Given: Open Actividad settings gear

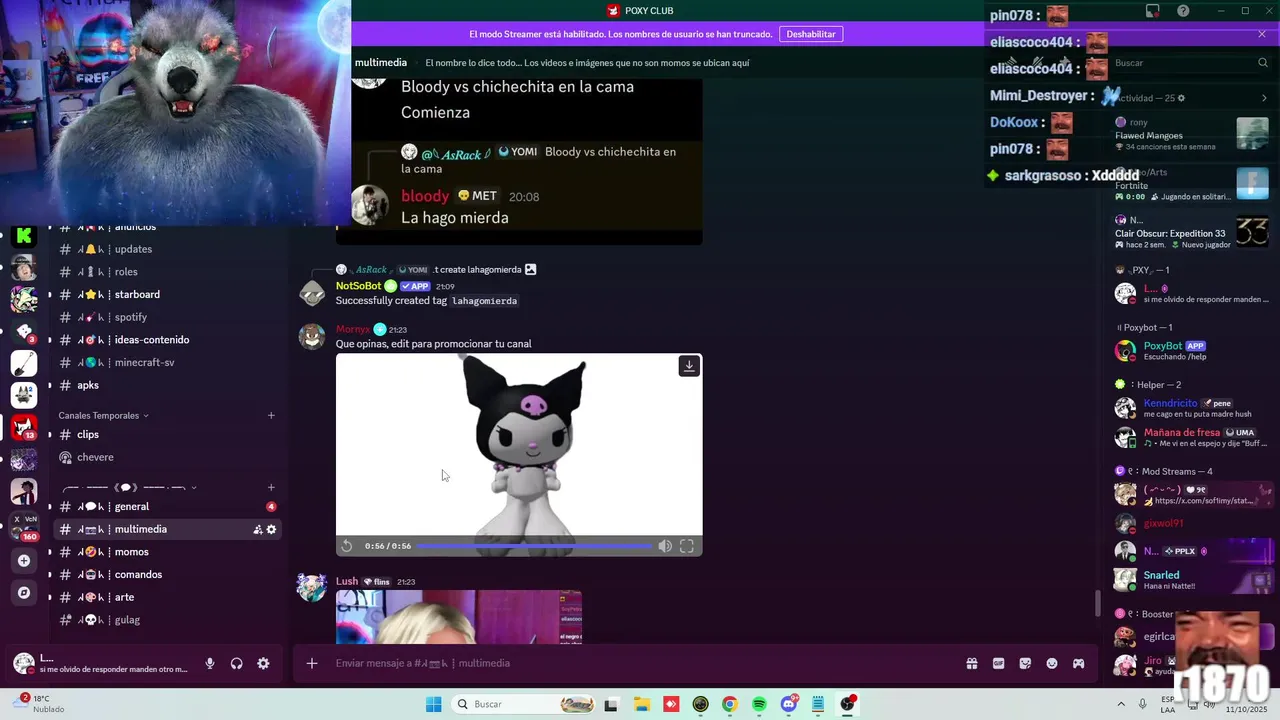Looking at the screenshot, I should (x=1181, y=98).
